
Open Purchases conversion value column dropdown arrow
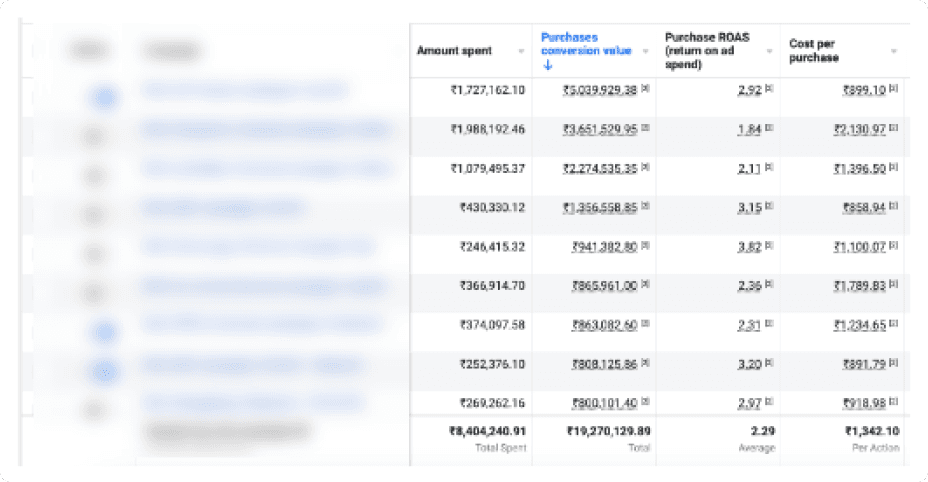[645, 52]
